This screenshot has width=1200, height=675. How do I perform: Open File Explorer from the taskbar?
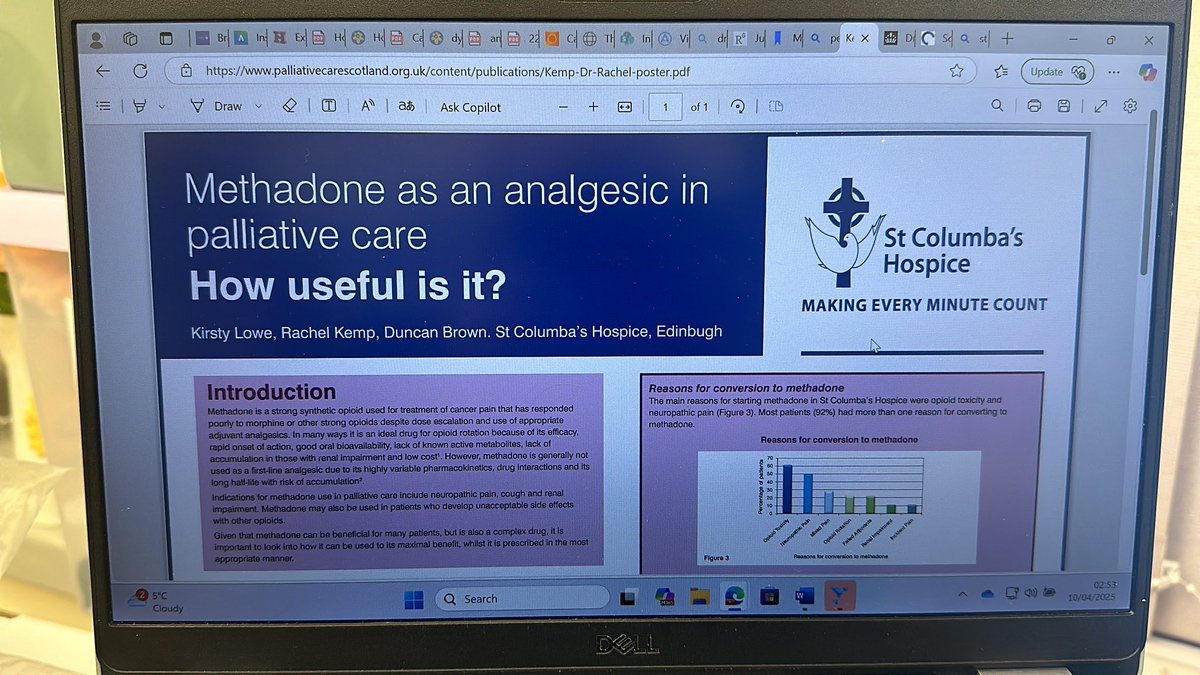pyautogui.click(x=700, y=598)
